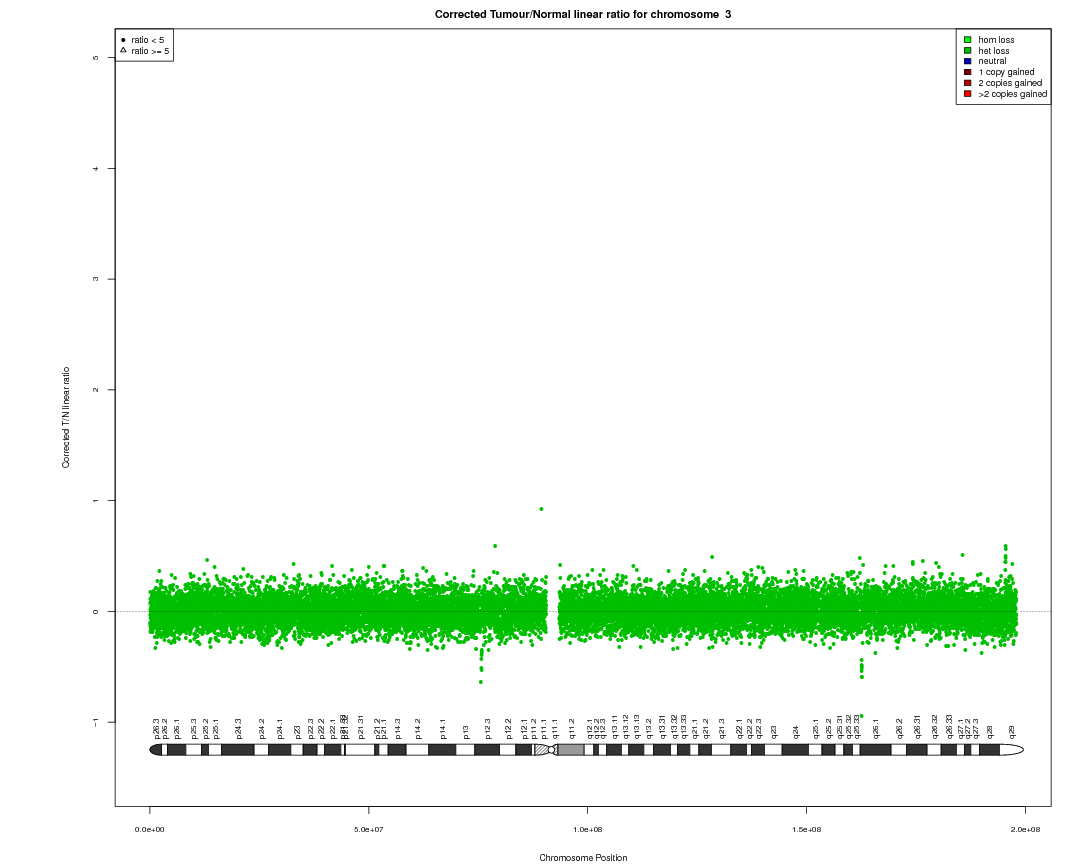Click the neutral blue legend swatch
The image size is (1080, 864).
tap(968, 61)
